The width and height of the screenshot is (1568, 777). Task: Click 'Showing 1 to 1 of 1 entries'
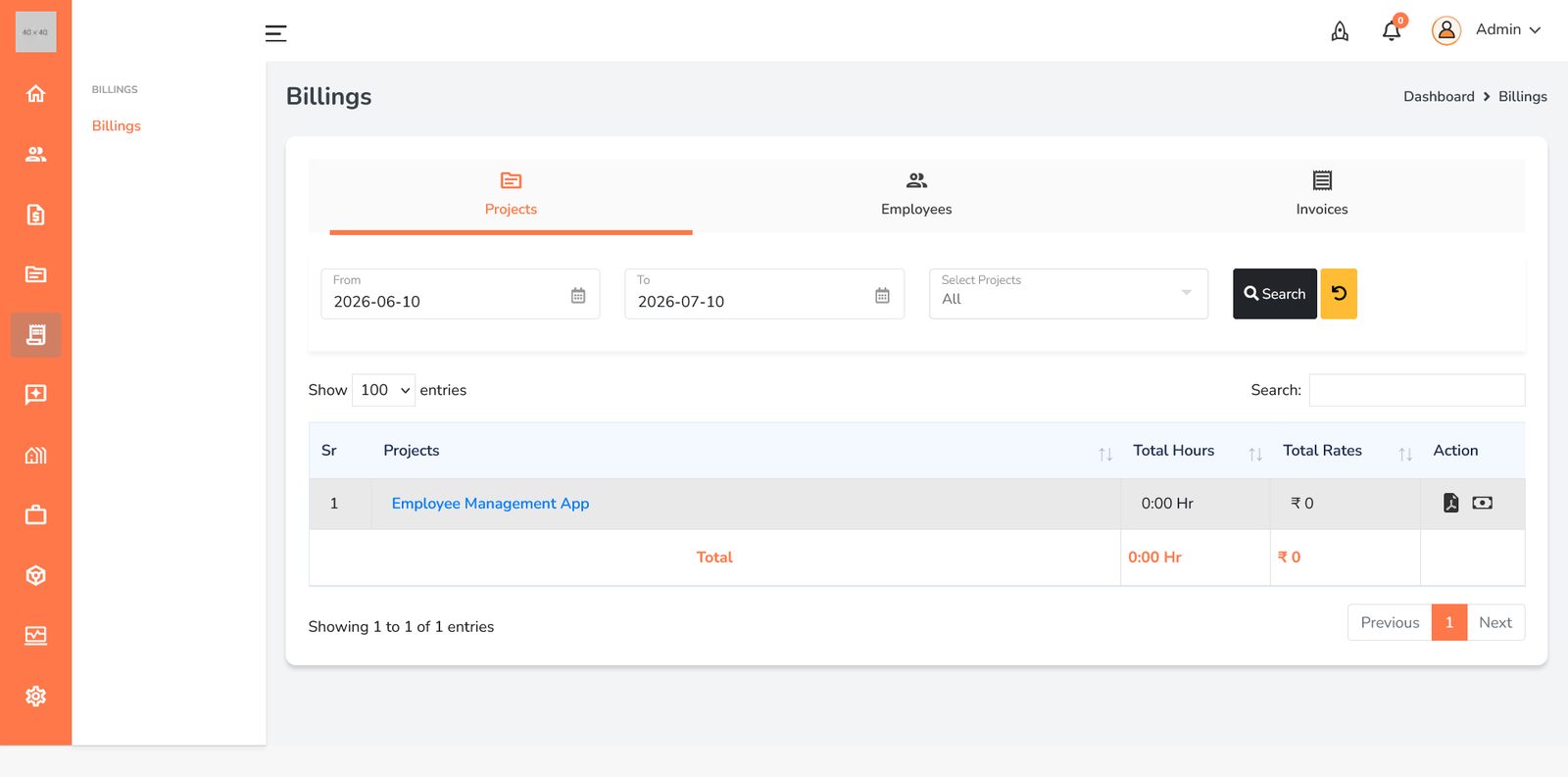point(401,627)
